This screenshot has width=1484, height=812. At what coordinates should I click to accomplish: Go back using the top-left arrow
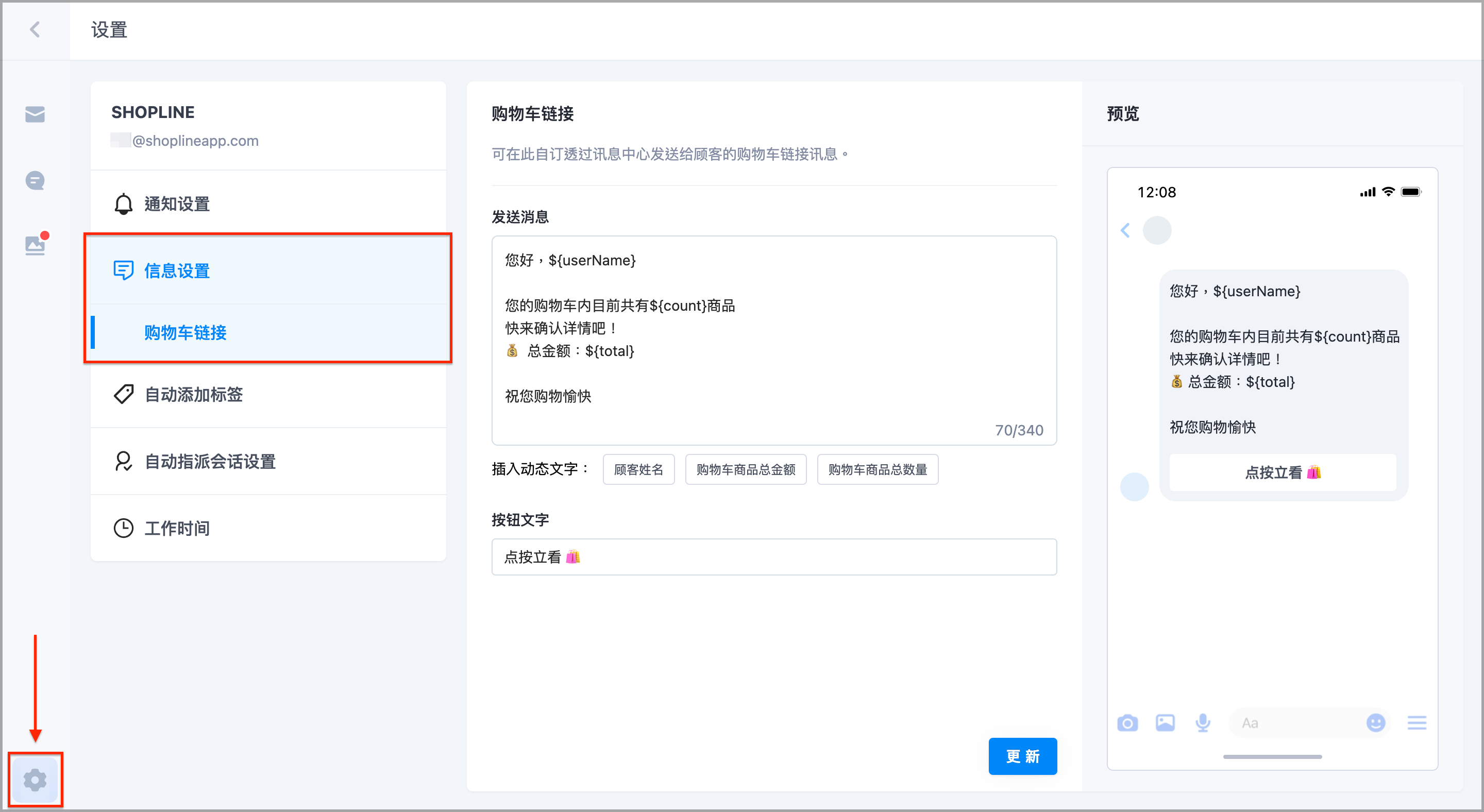pyautogui.click(x=35, y=29)
